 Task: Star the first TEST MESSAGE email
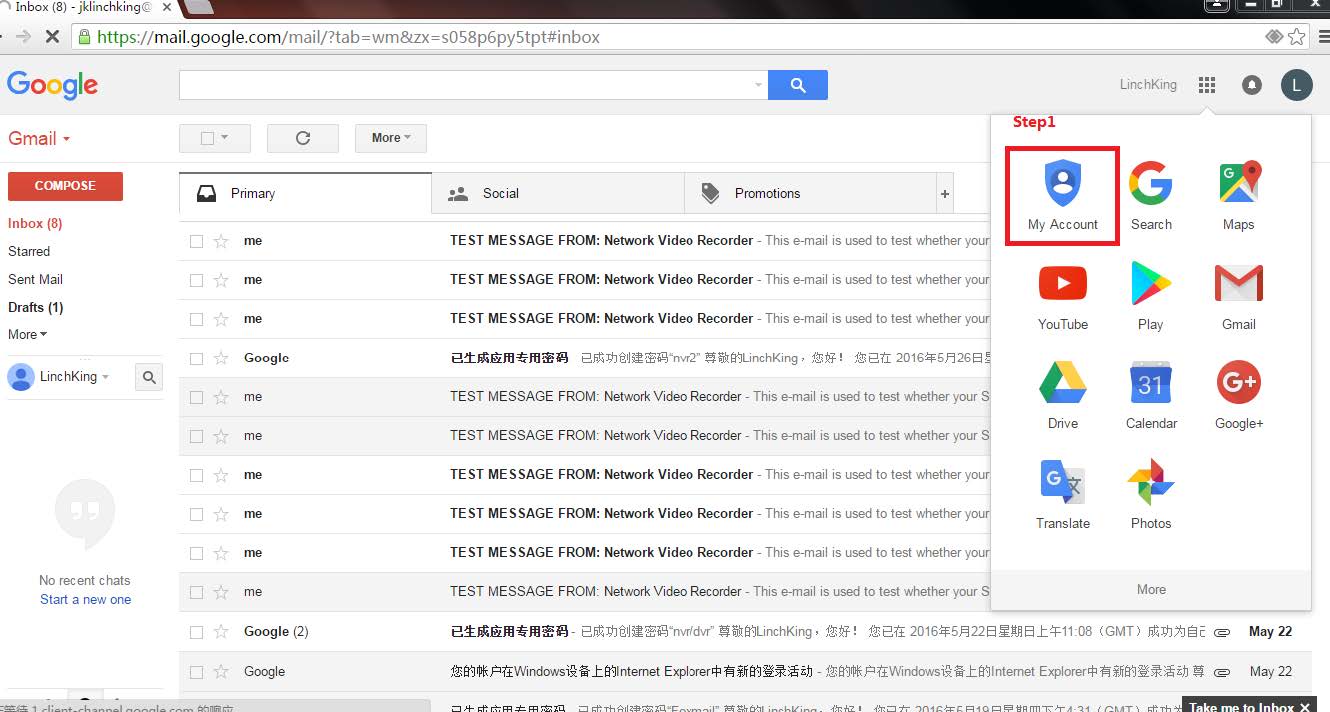pos(221,241)
